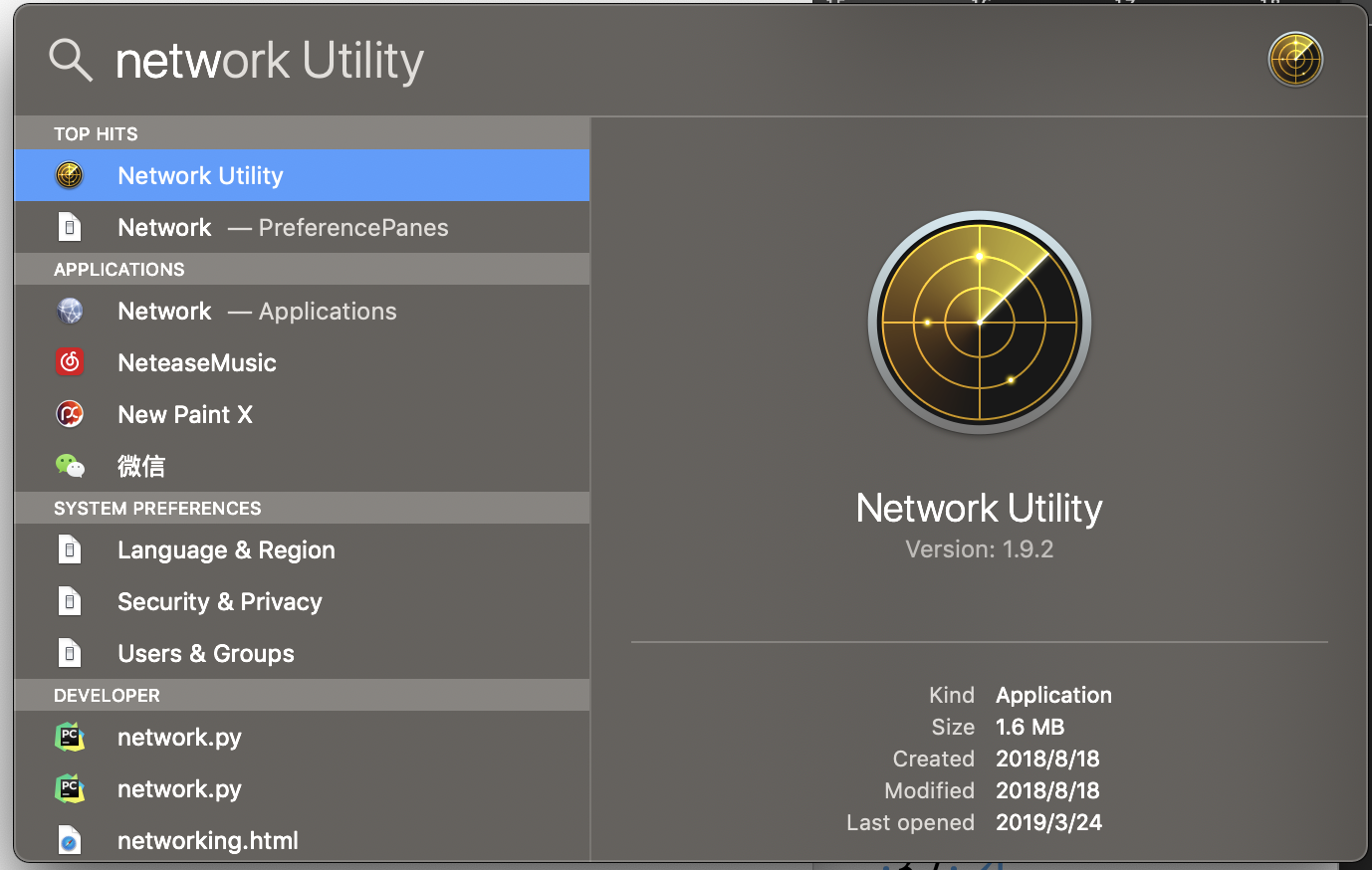Click PyCharm icon of second network.py
The image size is (1372, 870).
coord(70,788)
